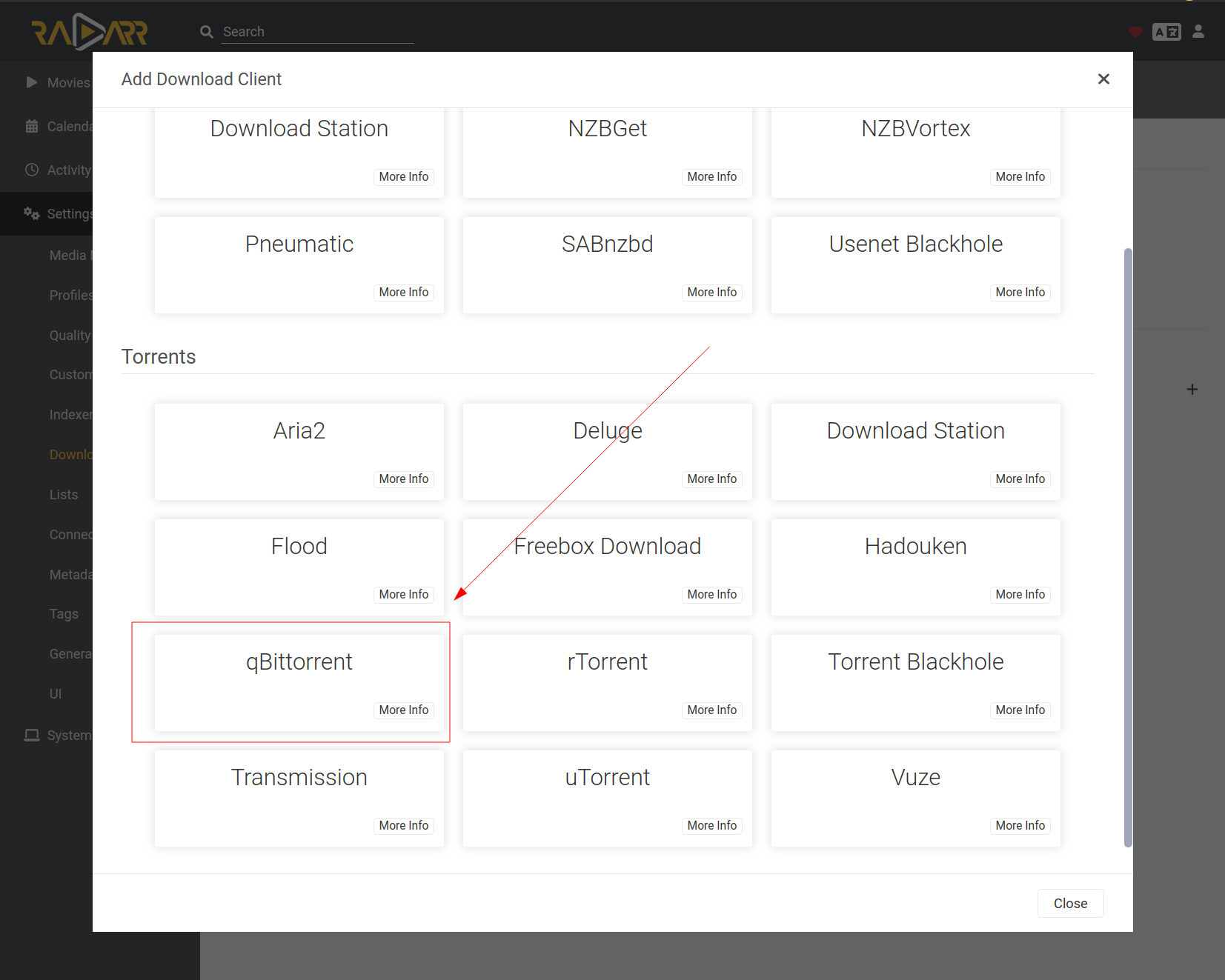Click the Calendar icon in sidebar
1225x980 pixels.
31,126
